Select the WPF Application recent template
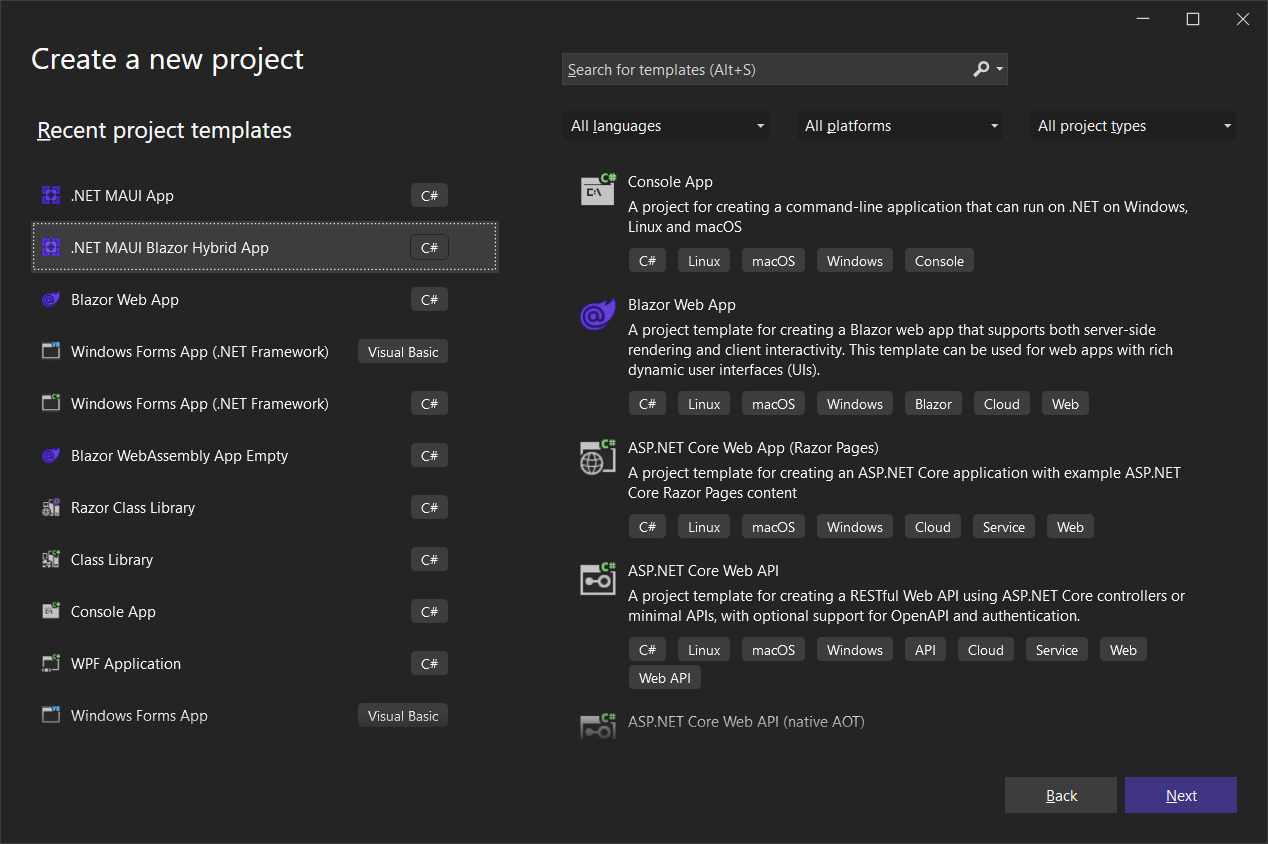This screenshot has width=1268, height=844. (x=265, y=663)
